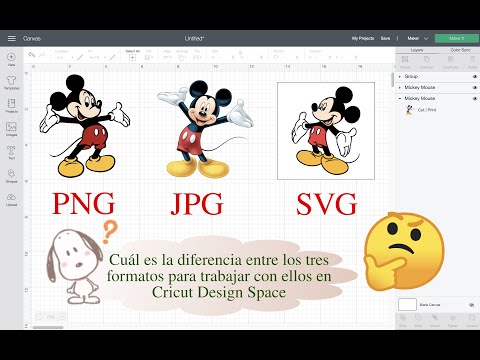This screenshot has width=480, height=360.
Task: Click the Flip icon
Action: [x=197, y=58]
